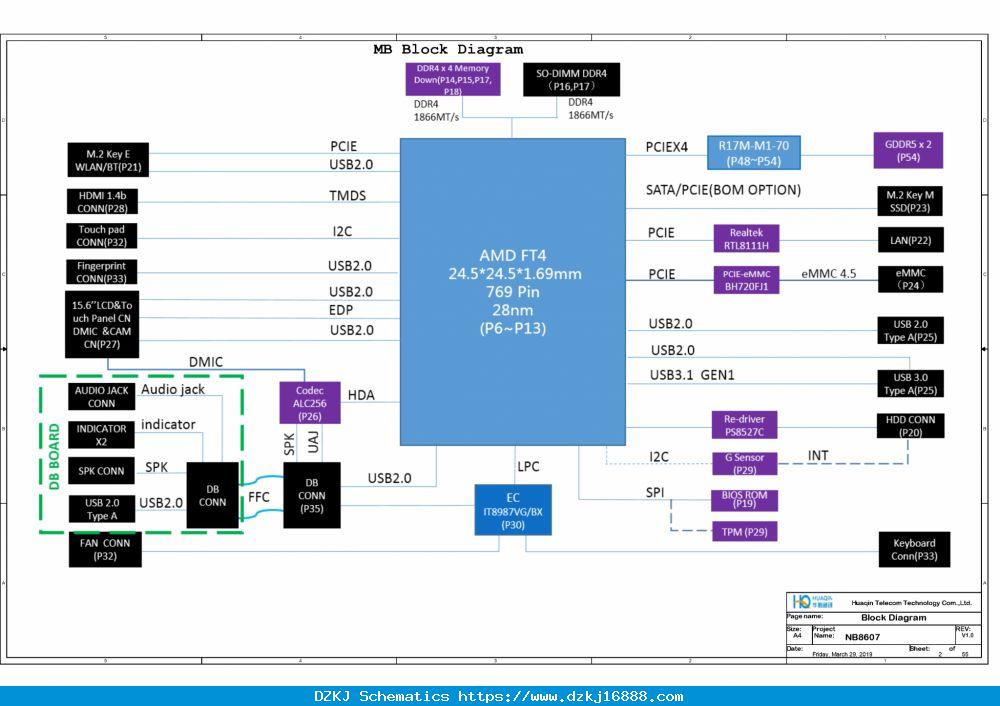The image size is (1000, 706).
Task: Click the DB BOARD vertical label
Action: click(54, 456)
